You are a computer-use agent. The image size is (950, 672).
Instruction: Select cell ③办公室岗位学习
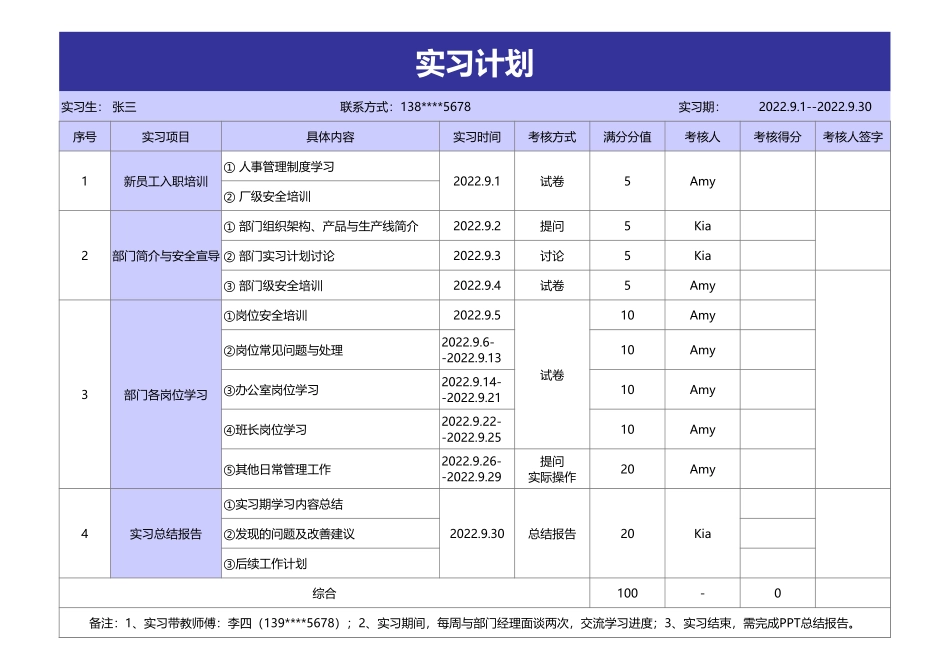(330, 390)
